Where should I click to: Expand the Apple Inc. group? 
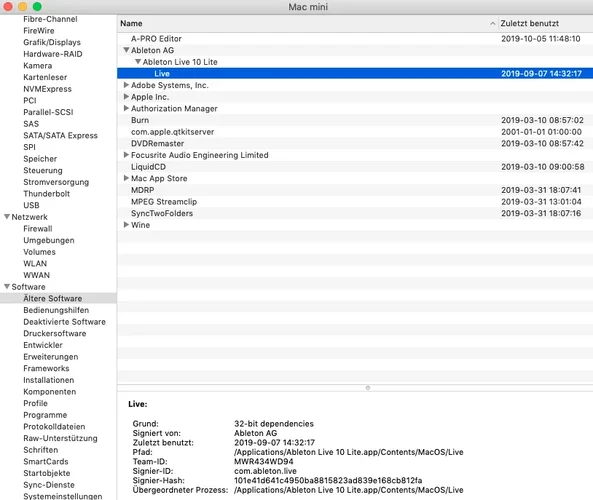[x=126, y=97]
